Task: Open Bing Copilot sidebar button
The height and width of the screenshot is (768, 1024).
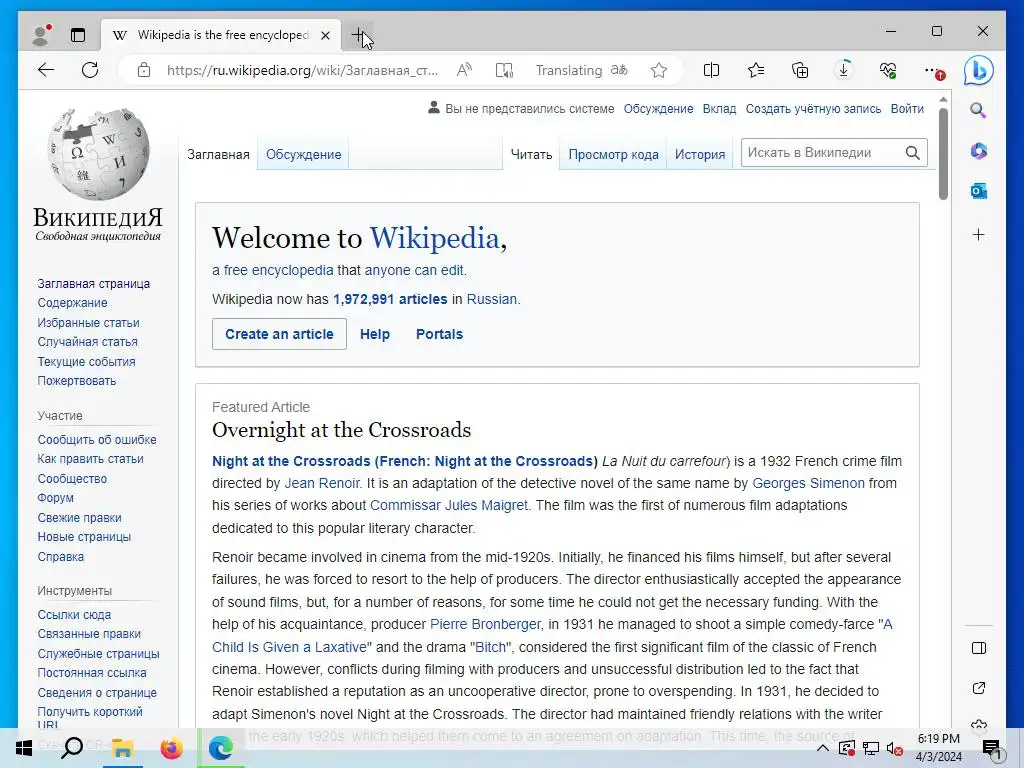Action: pos(978,71)
